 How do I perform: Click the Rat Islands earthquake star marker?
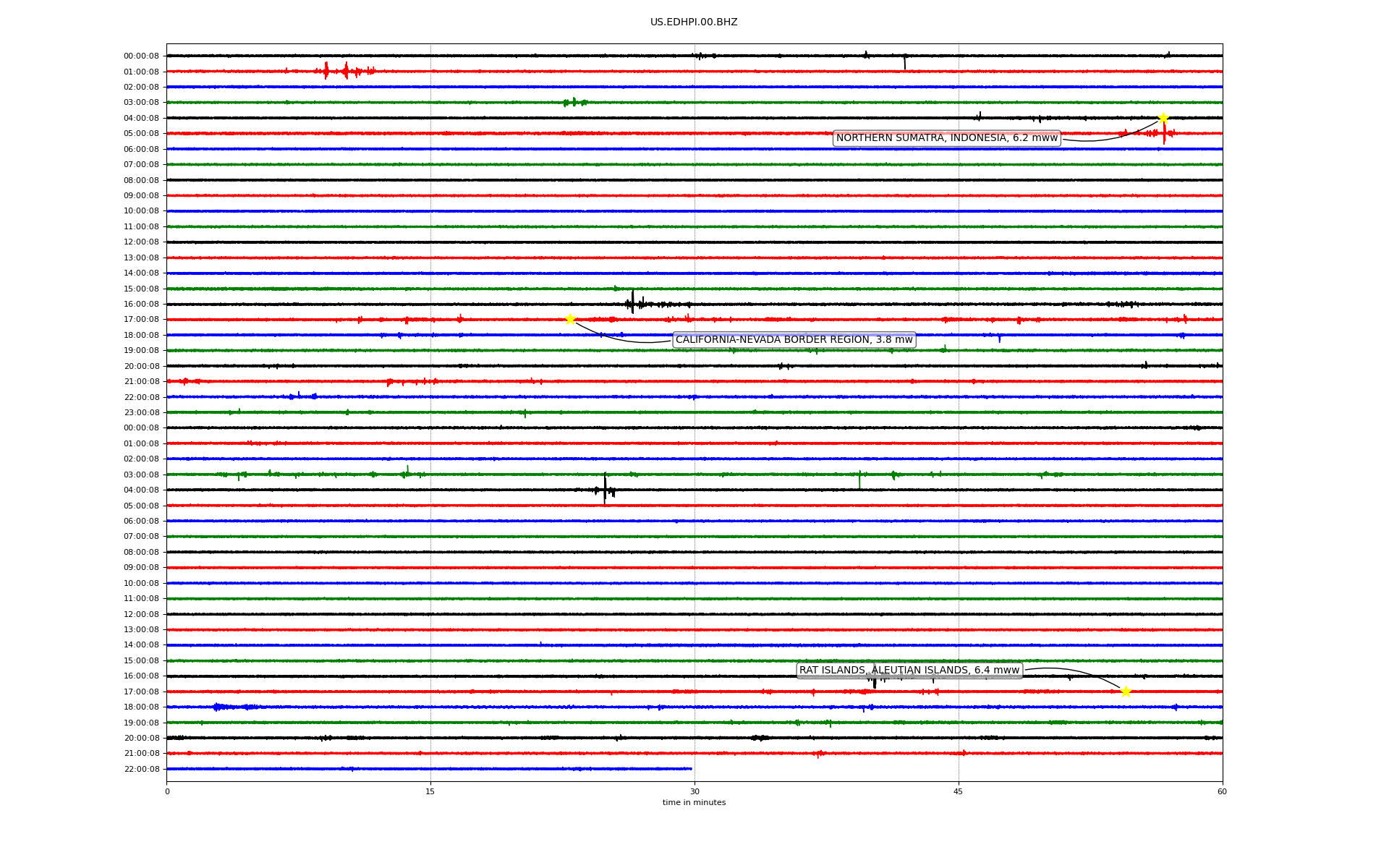point(1126,692)
